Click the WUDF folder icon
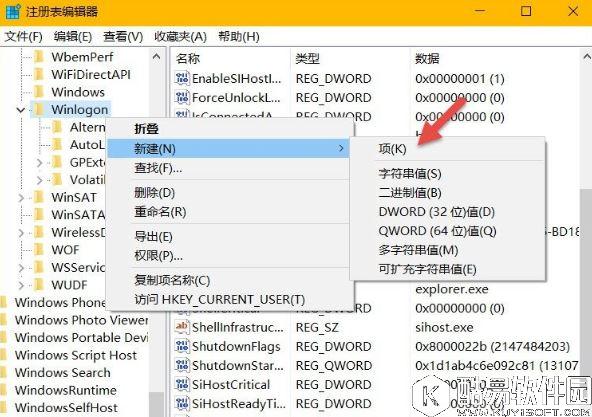The width and height of the screenshot is (592, 417). [39, 285]
